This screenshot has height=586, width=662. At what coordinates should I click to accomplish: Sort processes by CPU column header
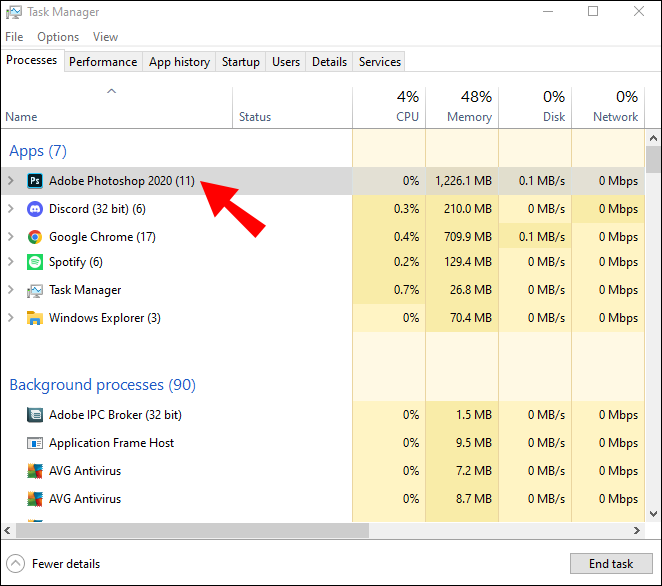pyautogui.click(x=389, y=106)
